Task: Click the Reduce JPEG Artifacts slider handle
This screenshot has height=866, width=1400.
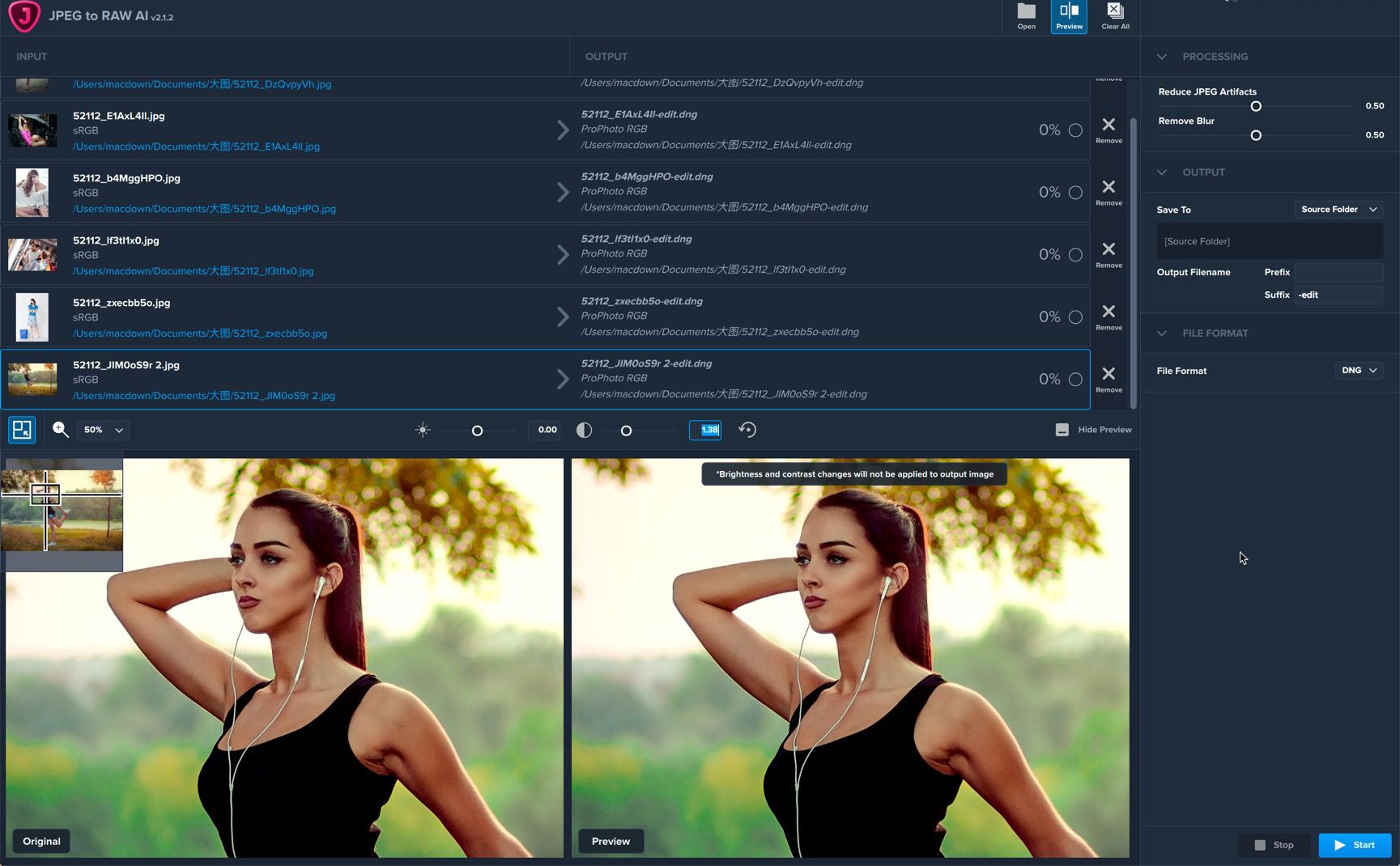Action: coord(1256,107)
